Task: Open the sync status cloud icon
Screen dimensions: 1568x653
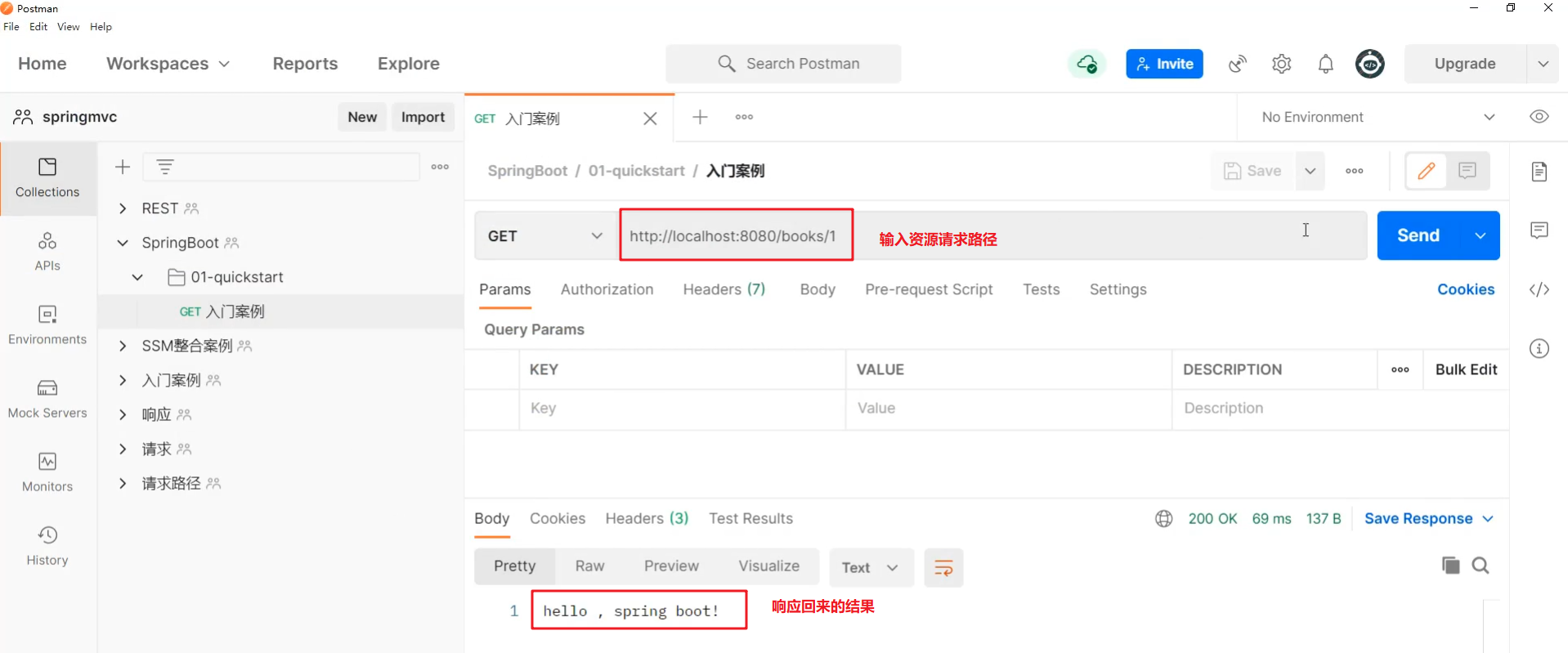Action: (1086, 64)
